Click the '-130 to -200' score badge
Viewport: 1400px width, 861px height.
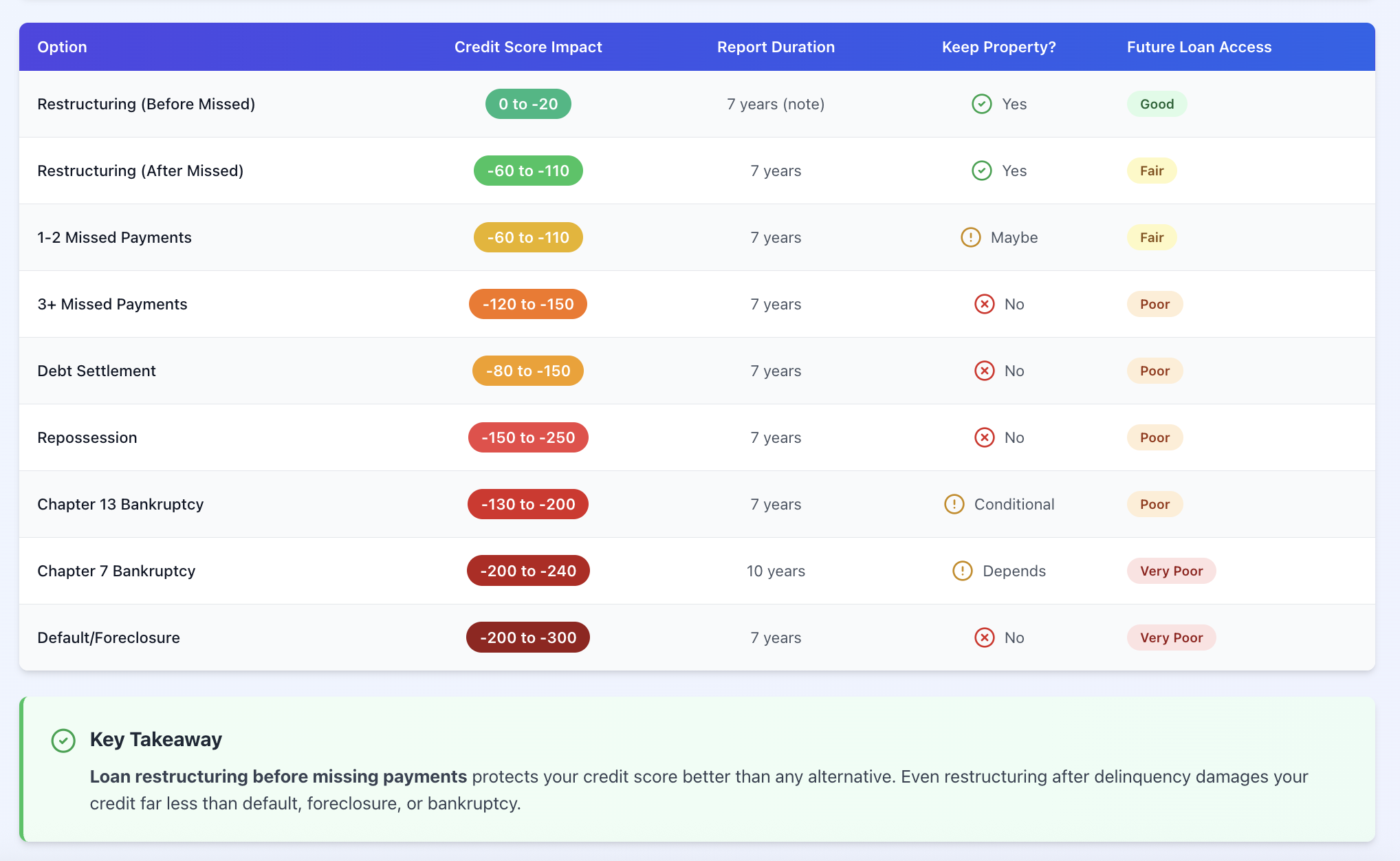[528, 504]
